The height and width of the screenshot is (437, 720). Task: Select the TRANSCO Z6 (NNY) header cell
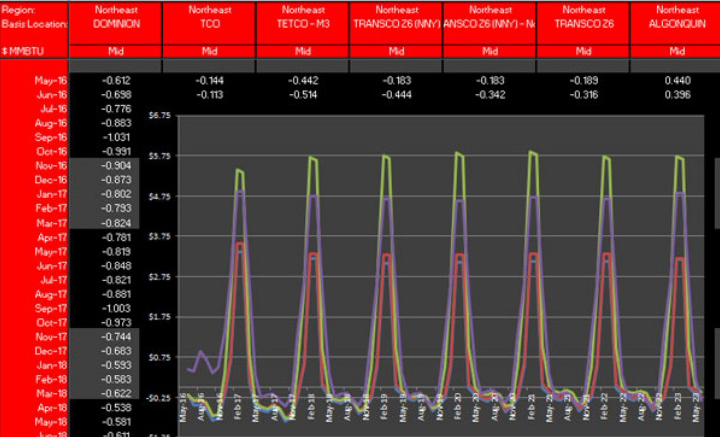point(397,24)
